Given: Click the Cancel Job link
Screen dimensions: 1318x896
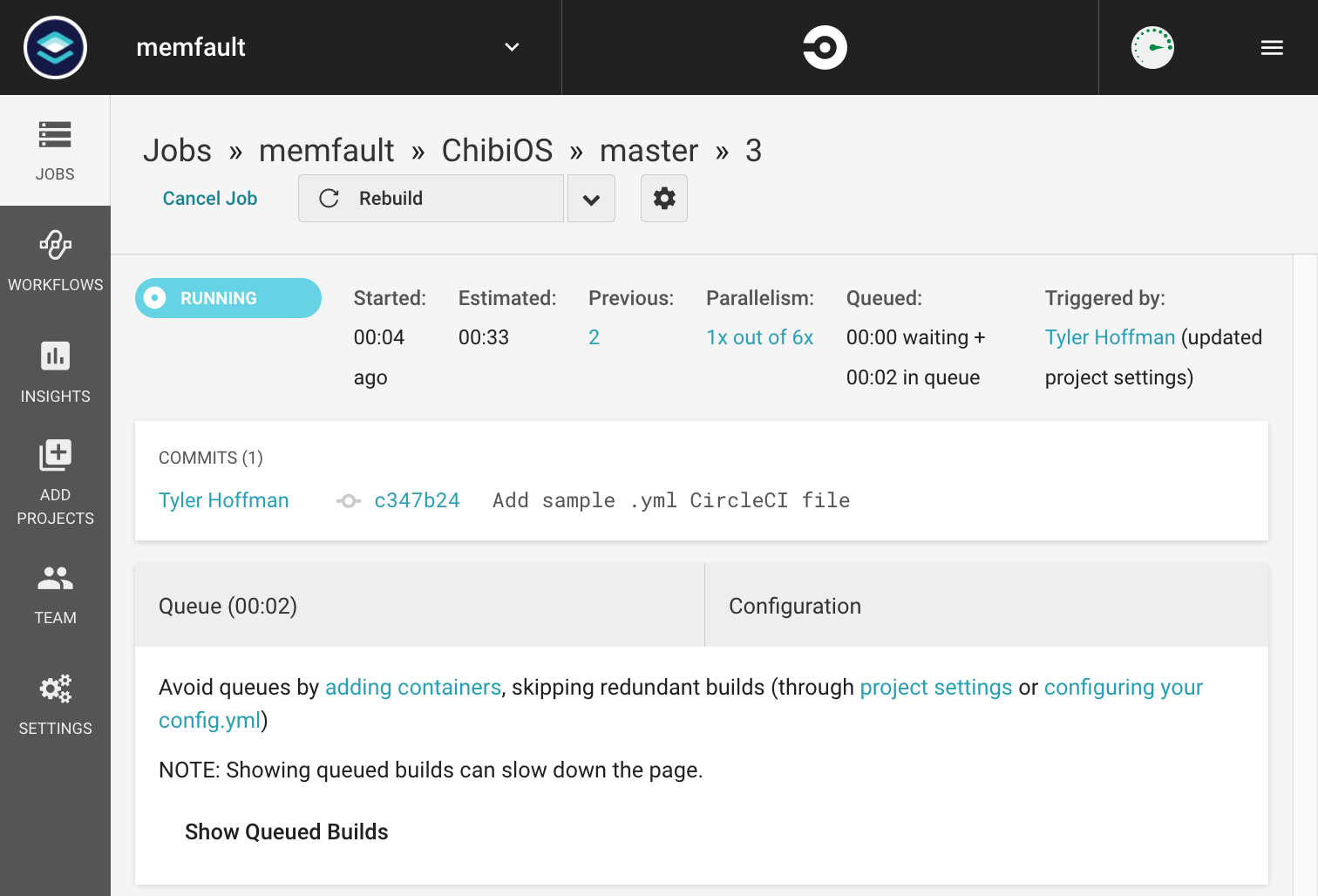Looking at the screenshot, I should [210, 199].
